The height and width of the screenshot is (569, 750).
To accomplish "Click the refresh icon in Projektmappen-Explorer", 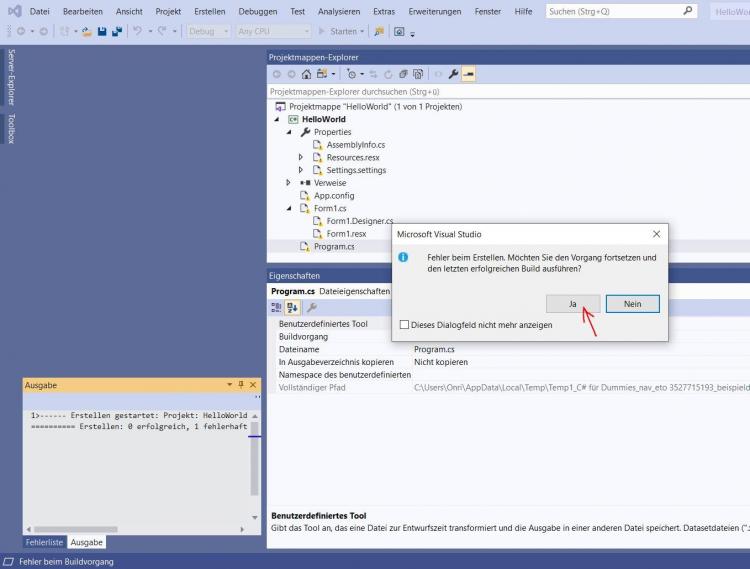I will pyautogui.click(x=388, y=74).
